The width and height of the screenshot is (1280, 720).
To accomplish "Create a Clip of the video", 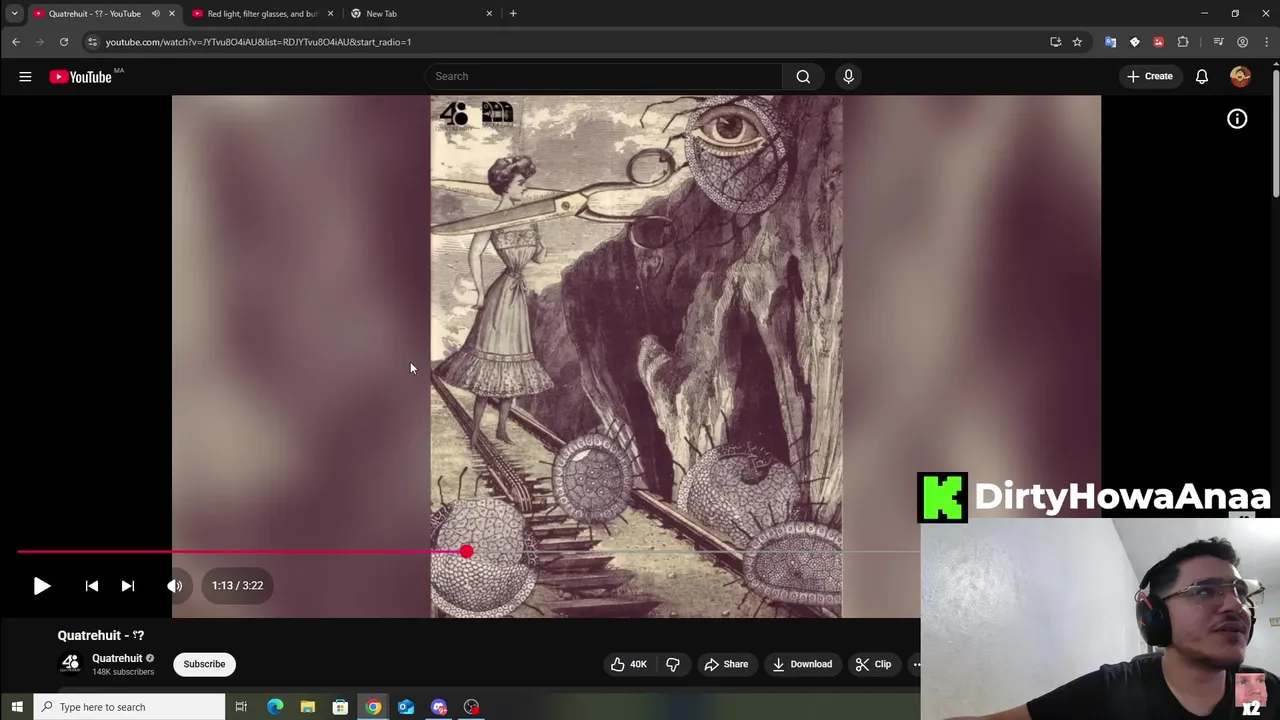I will pyautogui.click(x=873, y=664).
